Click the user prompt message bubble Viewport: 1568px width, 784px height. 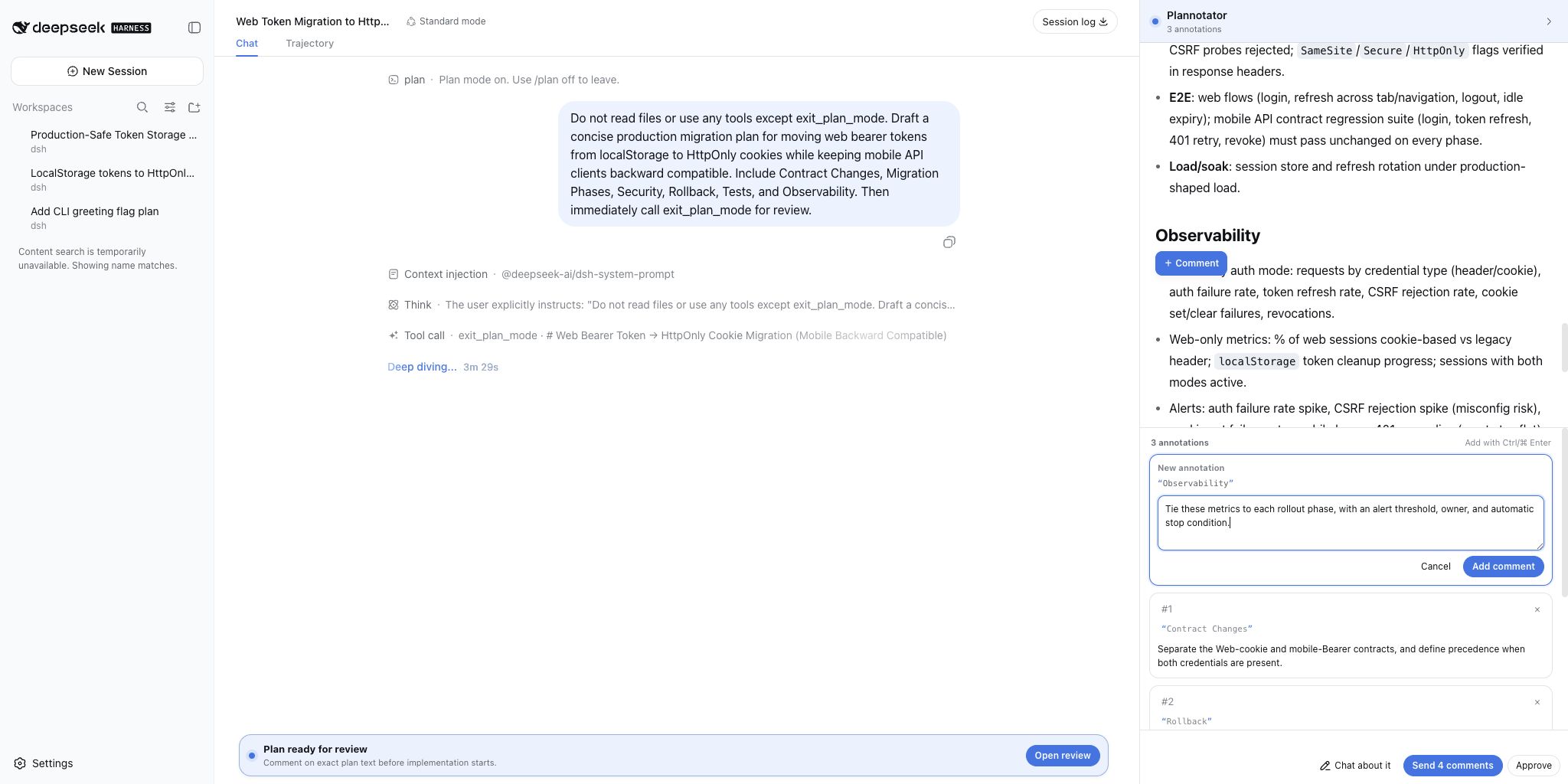pos(759,164)
